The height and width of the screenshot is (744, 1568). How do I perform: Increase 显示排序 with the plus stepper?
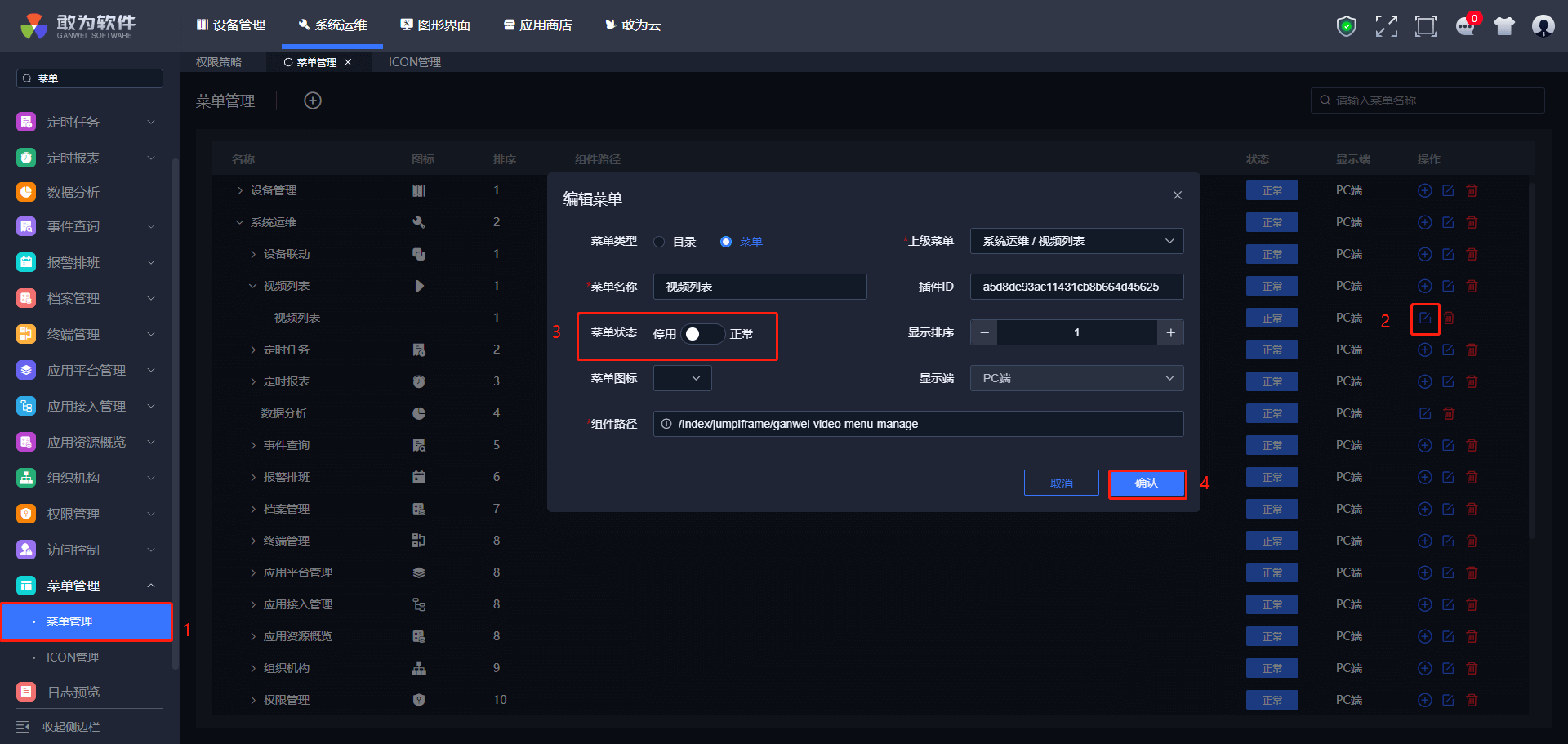(x=1170, y=332)
